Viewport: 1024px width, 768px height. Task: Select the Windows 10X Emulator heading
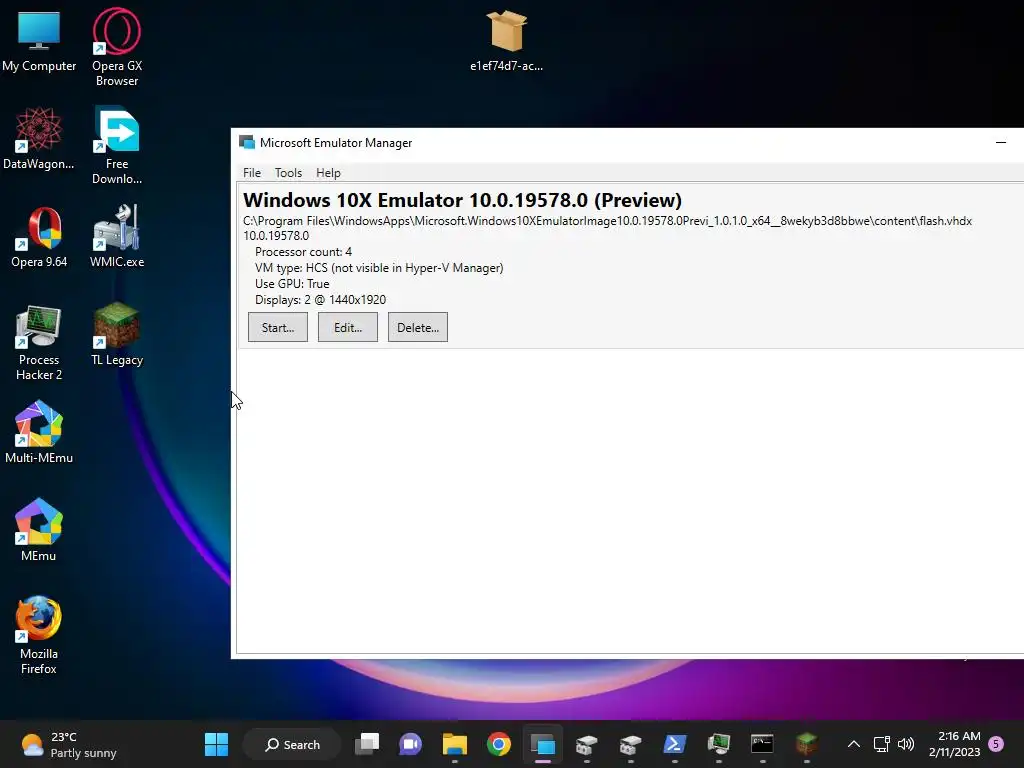coord(462,200)
